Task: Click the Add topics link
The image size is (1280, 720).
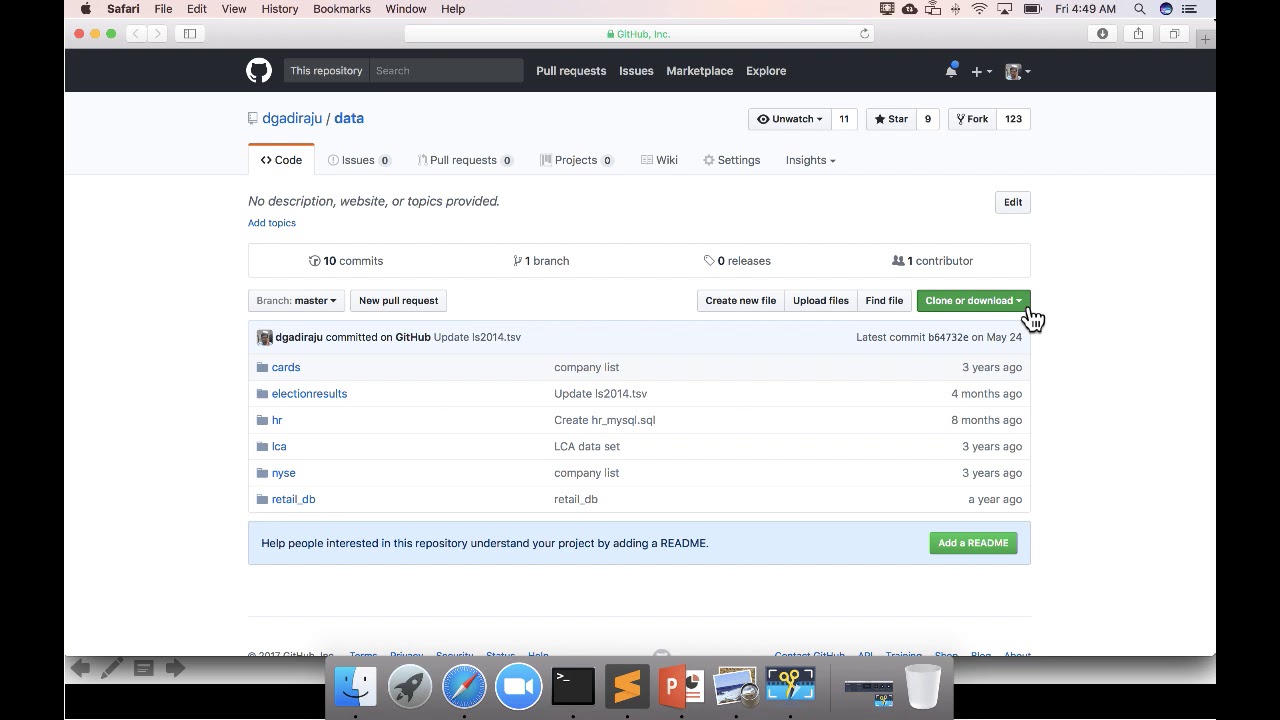Action: [272, 223]
